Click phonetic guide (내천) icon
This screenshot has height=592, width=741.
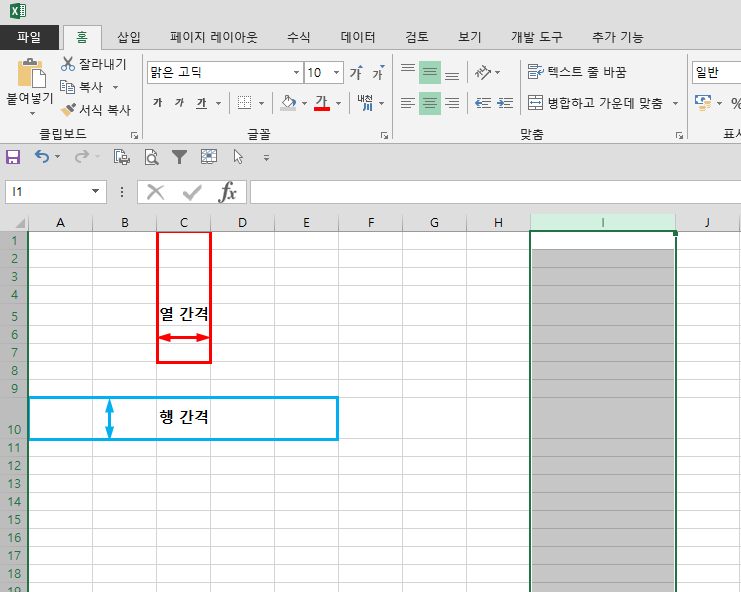pos(365,103)
